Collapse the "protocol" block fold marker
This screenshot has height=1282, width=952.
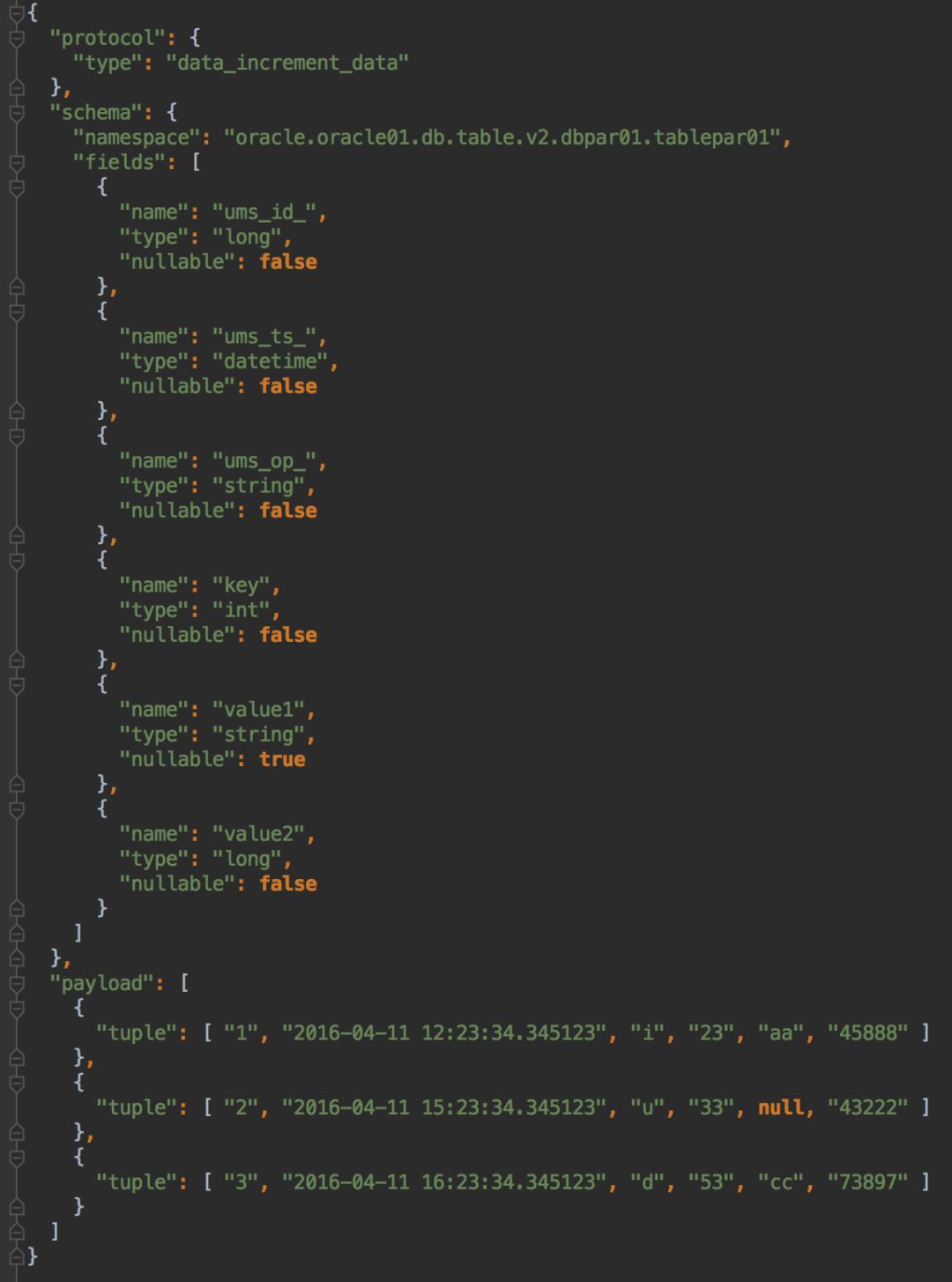[x=16, y=38]
